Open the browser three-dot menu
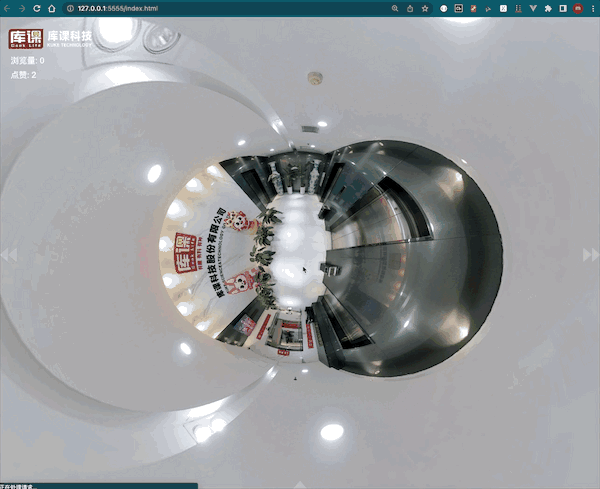Screen dimensions: 600x489 click(x=593, y=8)
